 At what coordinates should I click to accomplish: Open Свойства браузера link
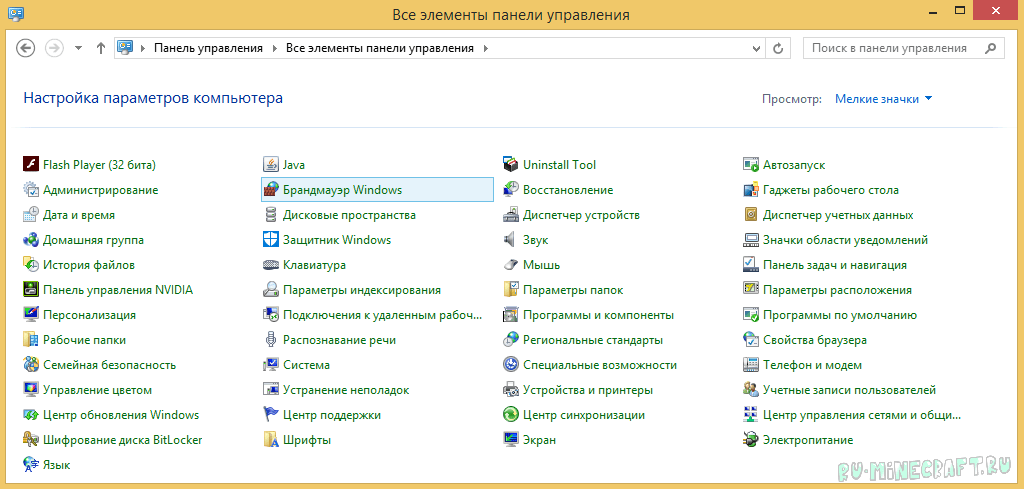click(x=815, y=340)
